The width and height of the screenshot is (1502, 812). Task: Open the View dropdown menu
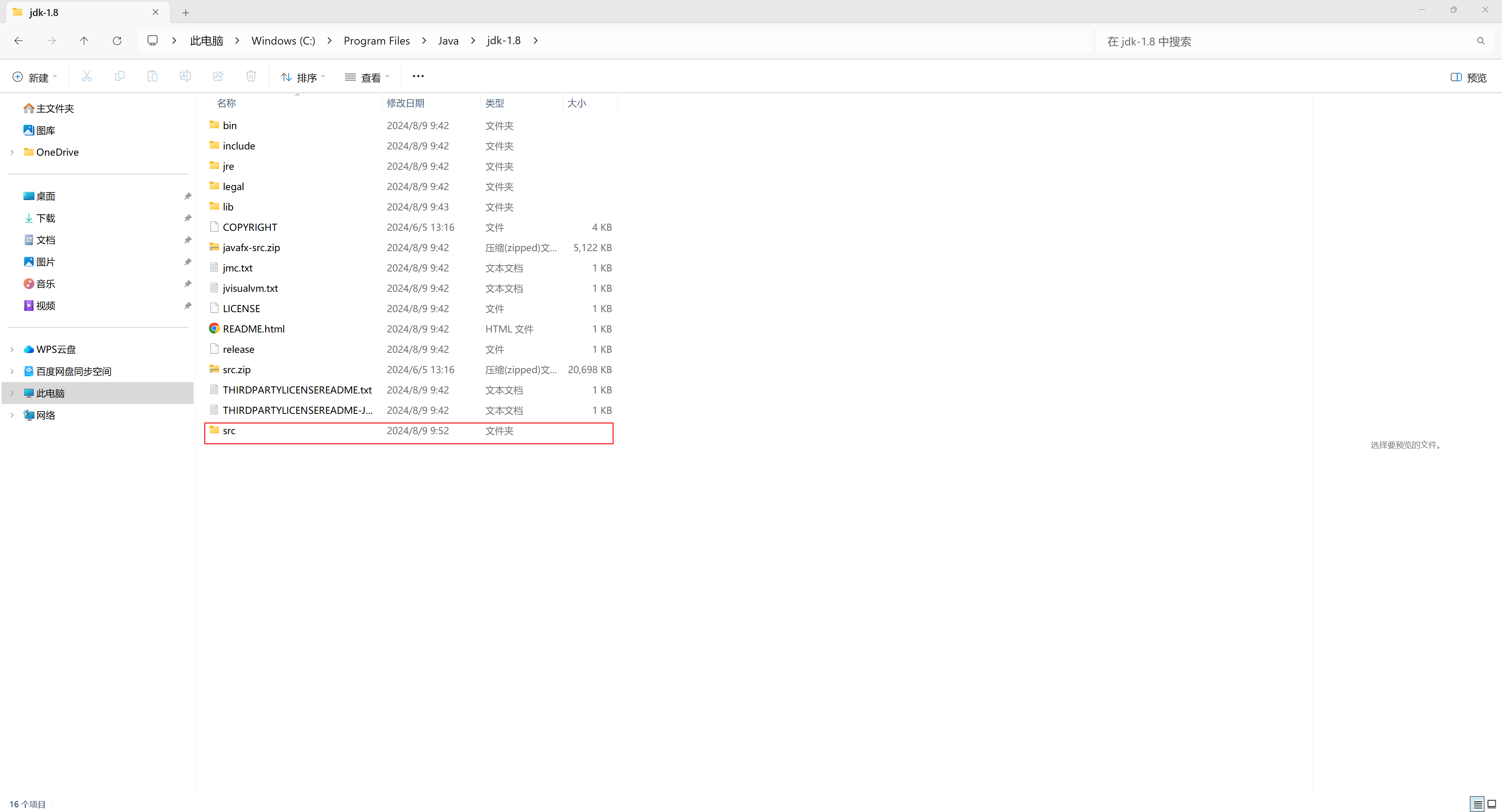pos(367,77)
